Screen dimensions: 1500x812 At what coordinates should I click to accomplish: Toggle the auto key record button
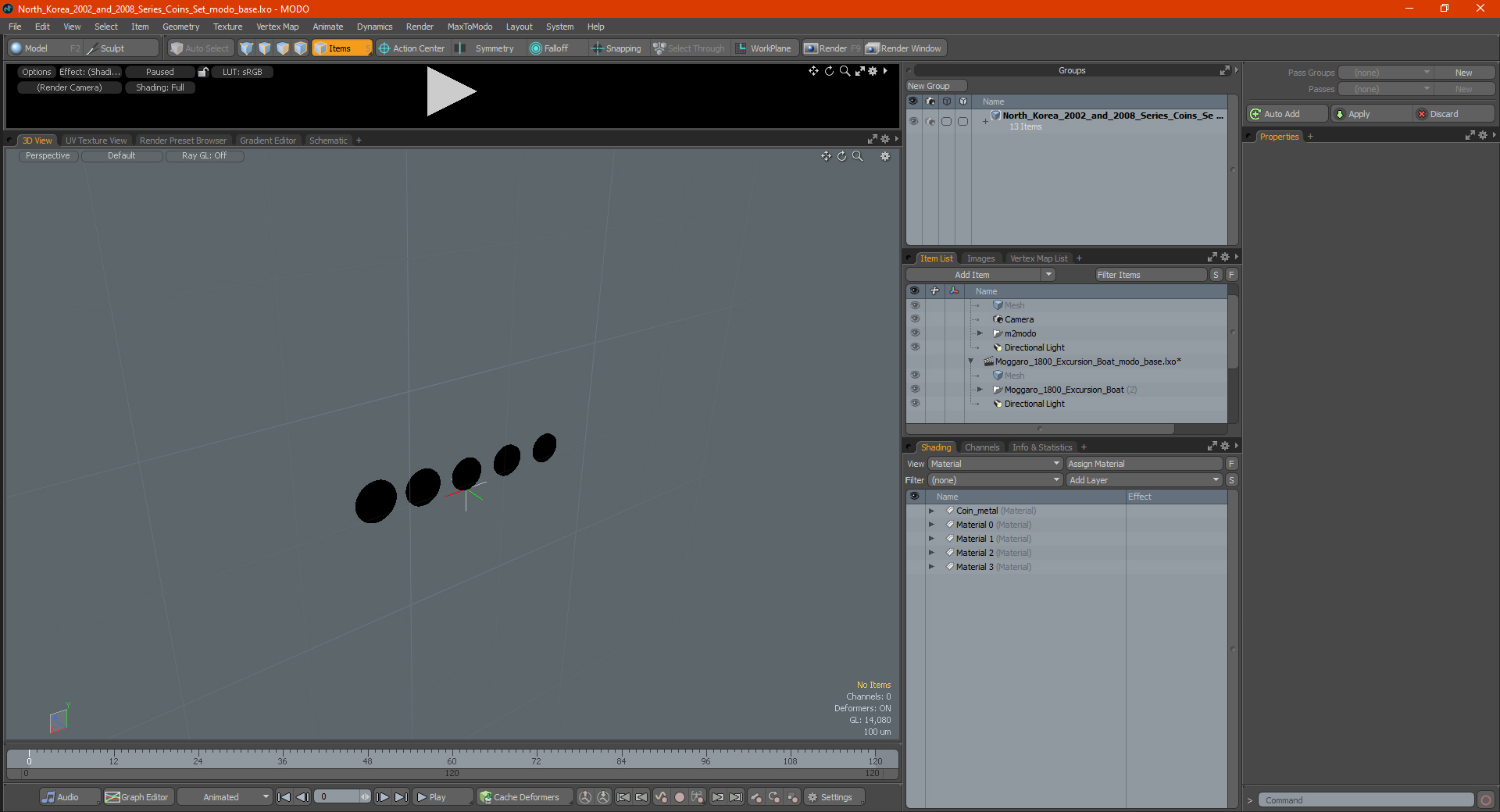[680, 797]
